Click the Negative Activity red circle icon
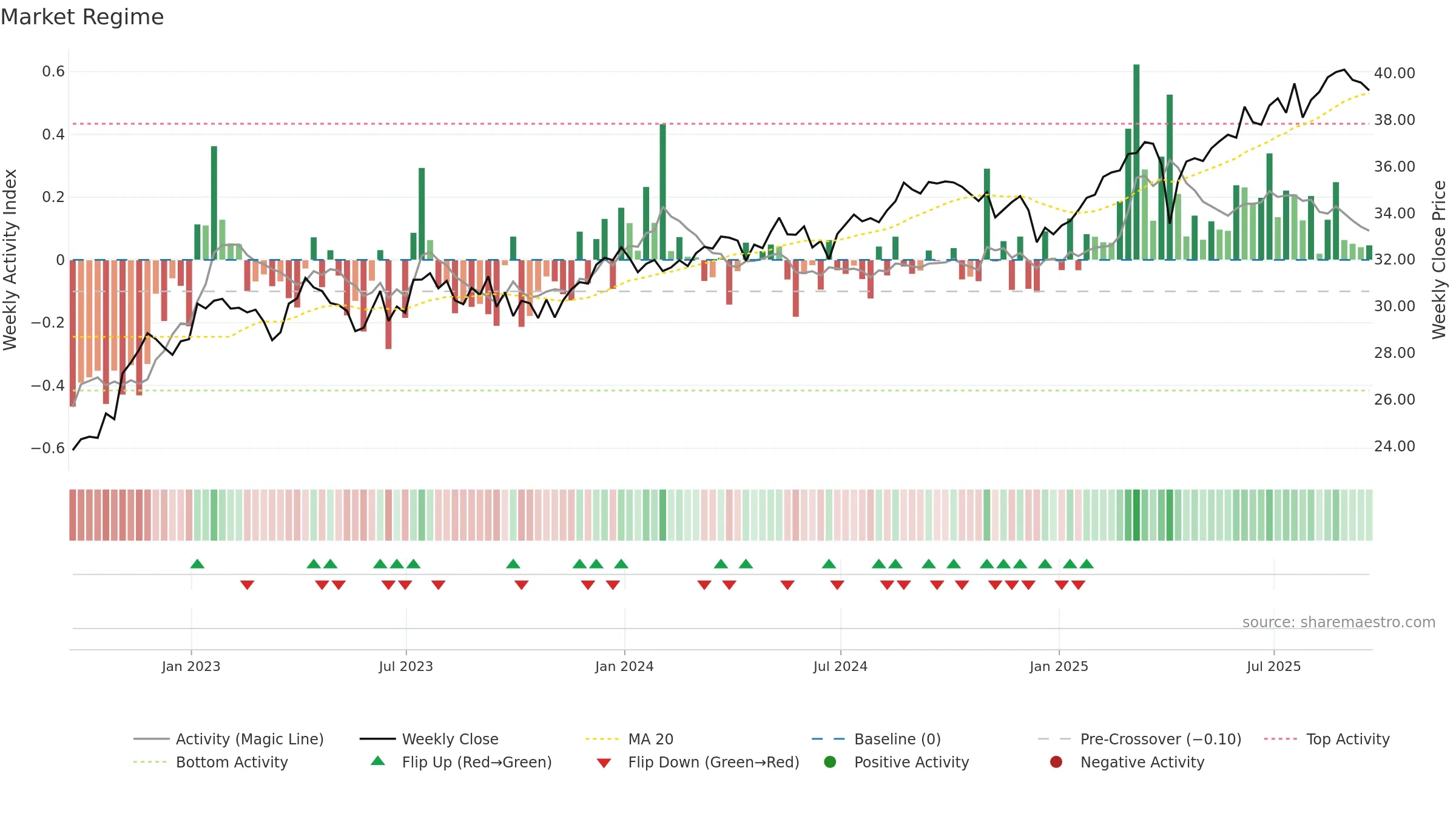Screen dimensions: 1456x819 tap(1056, 762)
